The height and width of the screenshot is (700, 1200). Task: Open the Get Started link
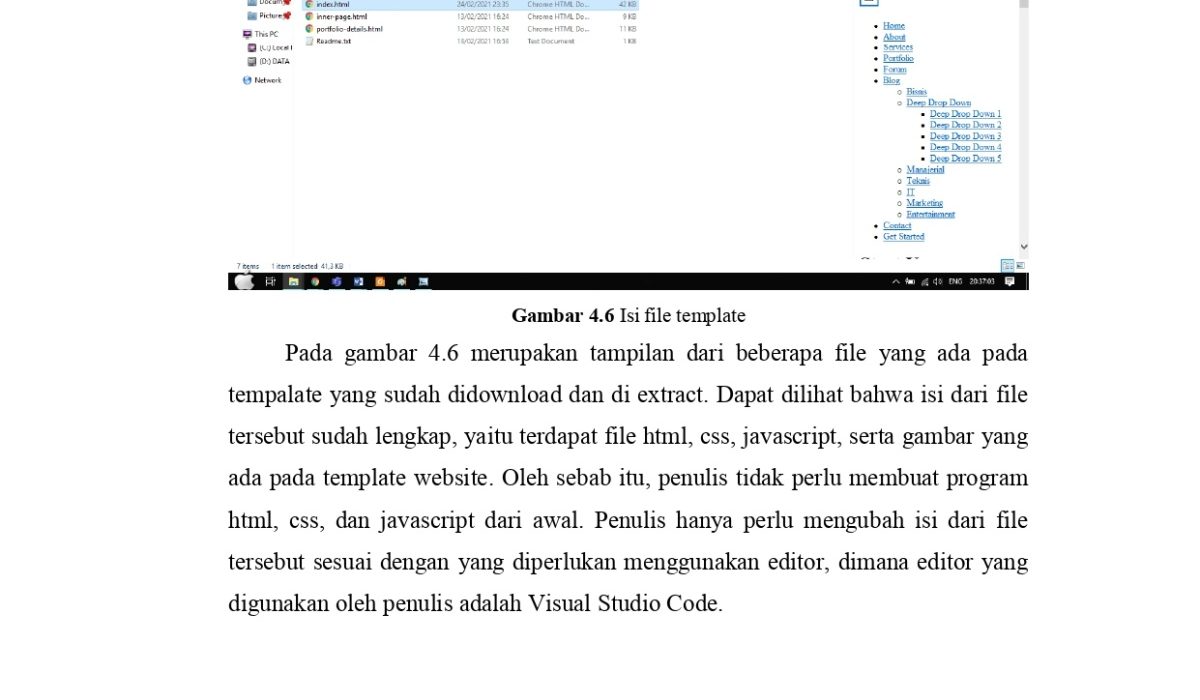(x=903, y=237)
